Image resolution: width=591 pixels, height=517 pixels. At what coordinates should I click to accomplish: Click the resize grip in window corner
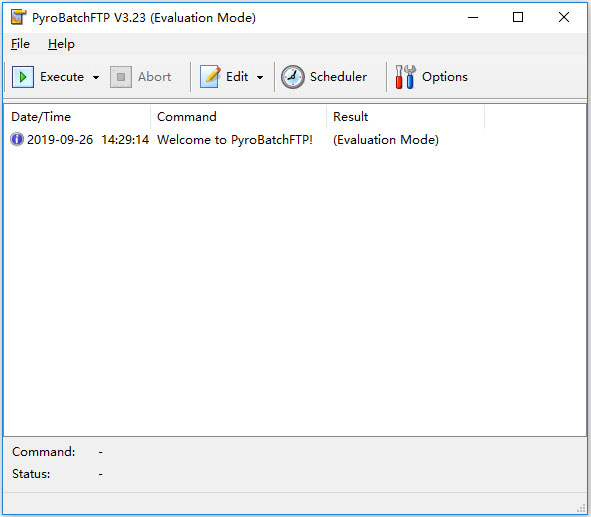coord(582,508)
